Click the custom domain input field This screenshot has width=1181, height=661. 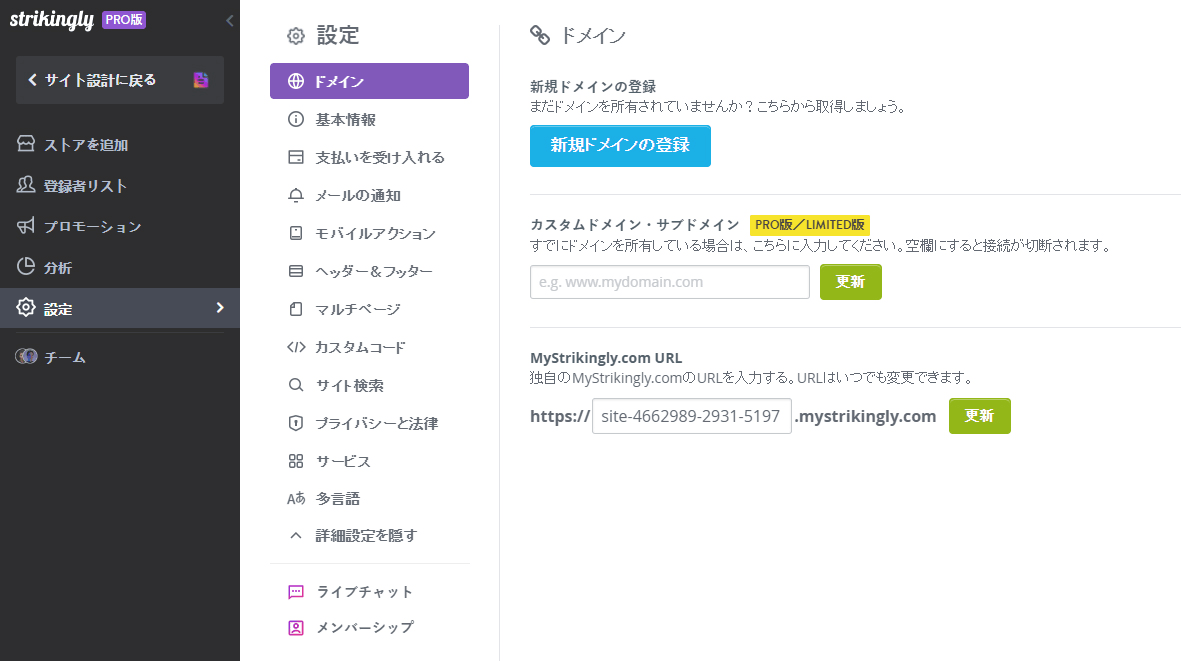(669, 282)
